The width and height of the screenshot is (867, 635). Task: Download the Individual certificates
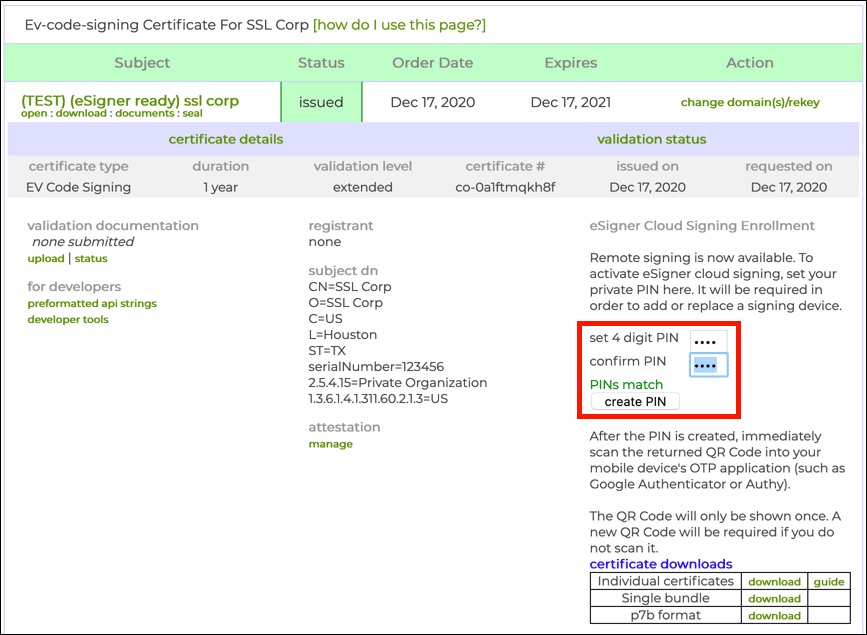pyautogui.click(x=774, y=582)
